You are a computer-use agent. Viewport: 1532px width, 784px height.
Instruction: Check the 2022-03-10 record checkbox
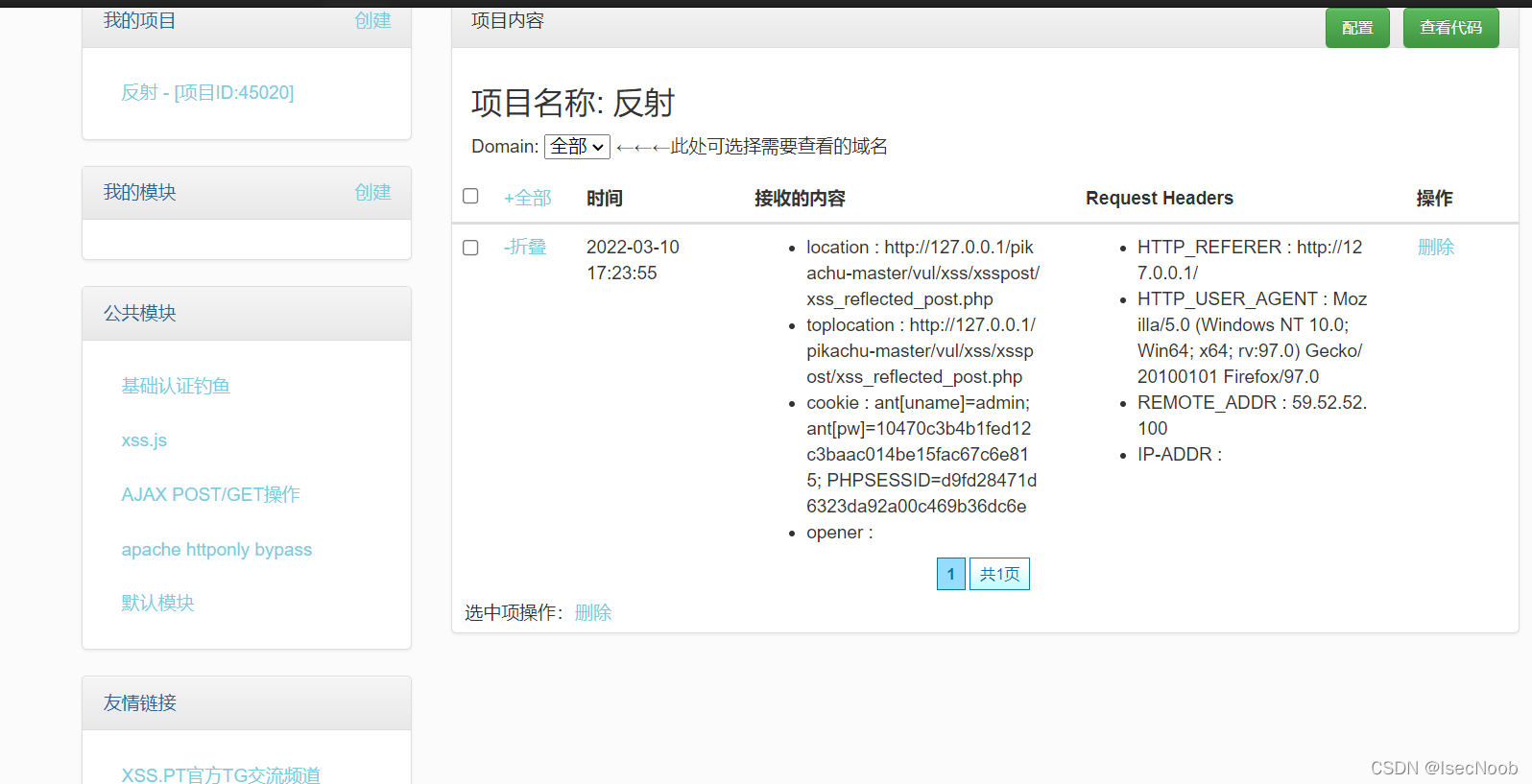(470, 248)
